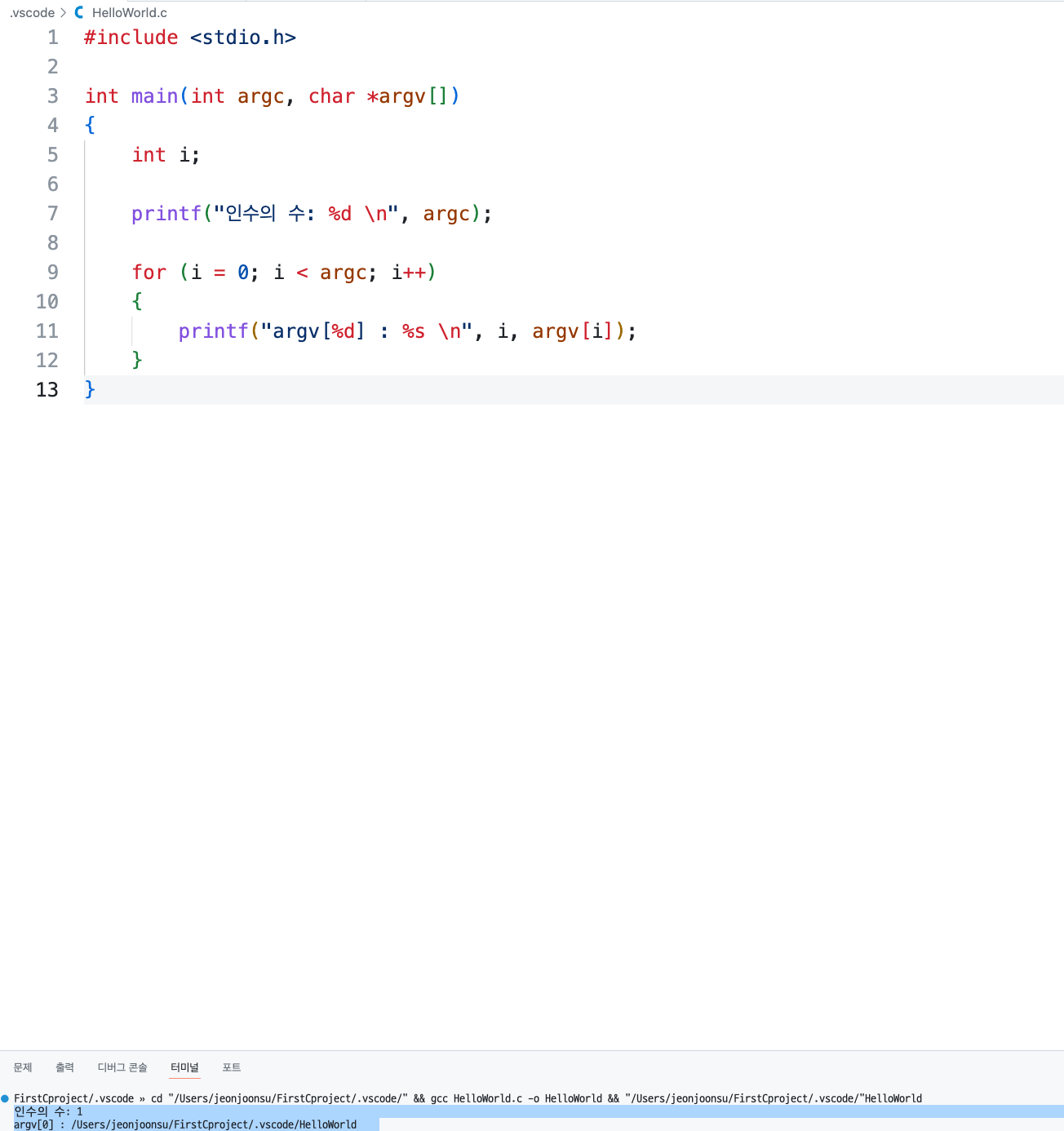Screen dimensions: 1064x1131
Task: Click line number 3 in the gutter
Action: coord(53,96)
